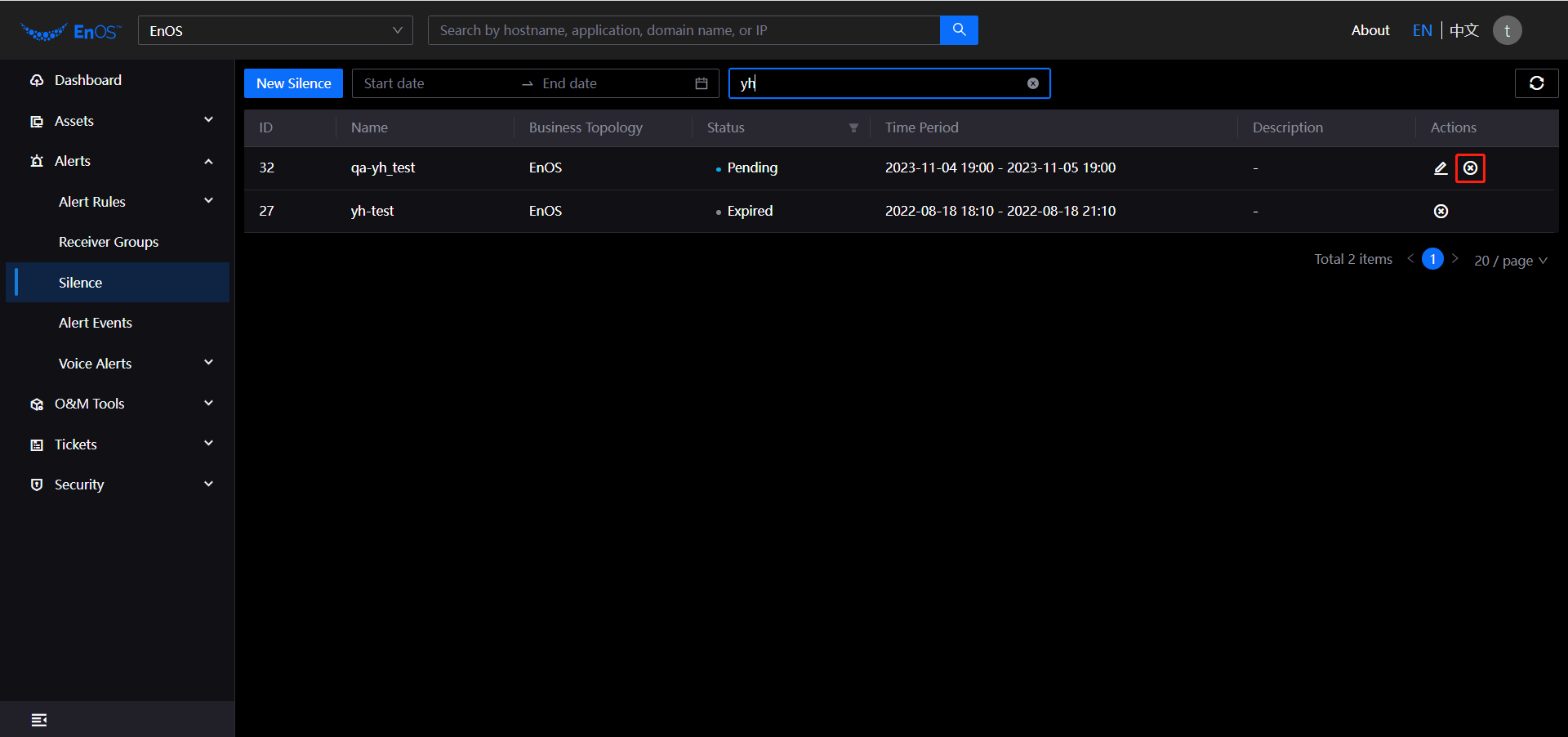The image size is (1568, 737).
Task: Click the yh-test name cell
Action: click(372, 211)
